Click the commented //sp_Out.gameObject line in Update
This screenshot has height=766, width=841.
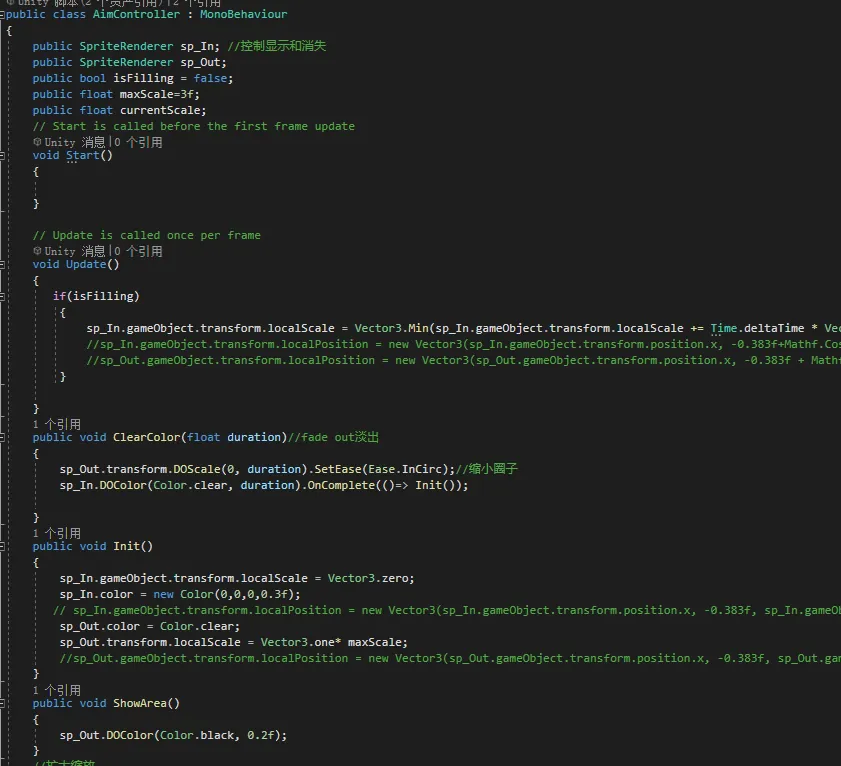tap(463, 360)
